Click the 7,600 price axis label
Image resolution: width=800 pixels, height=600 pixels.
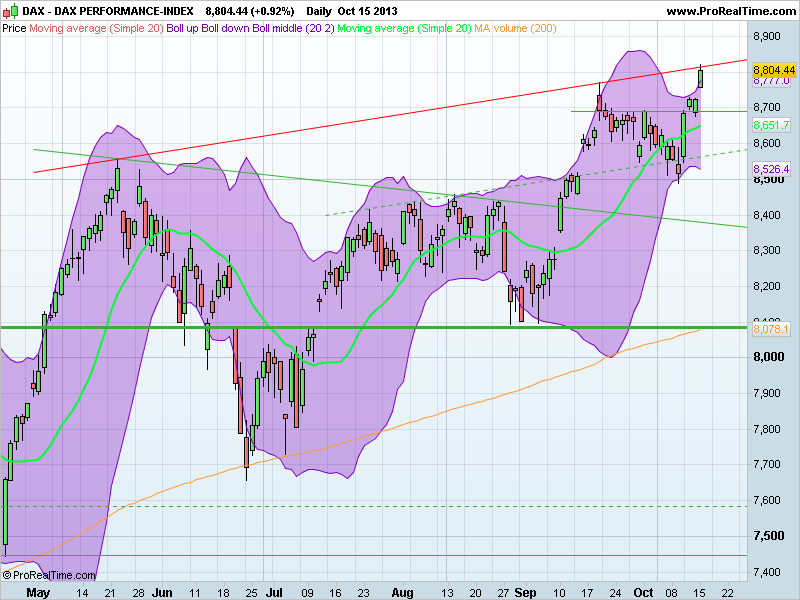[x=767, y=500]
